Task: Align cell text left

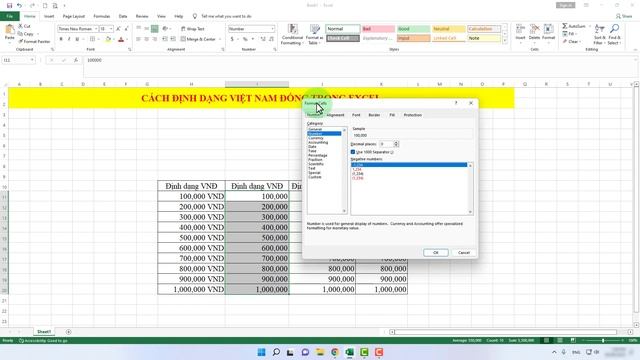Action: 138,39
